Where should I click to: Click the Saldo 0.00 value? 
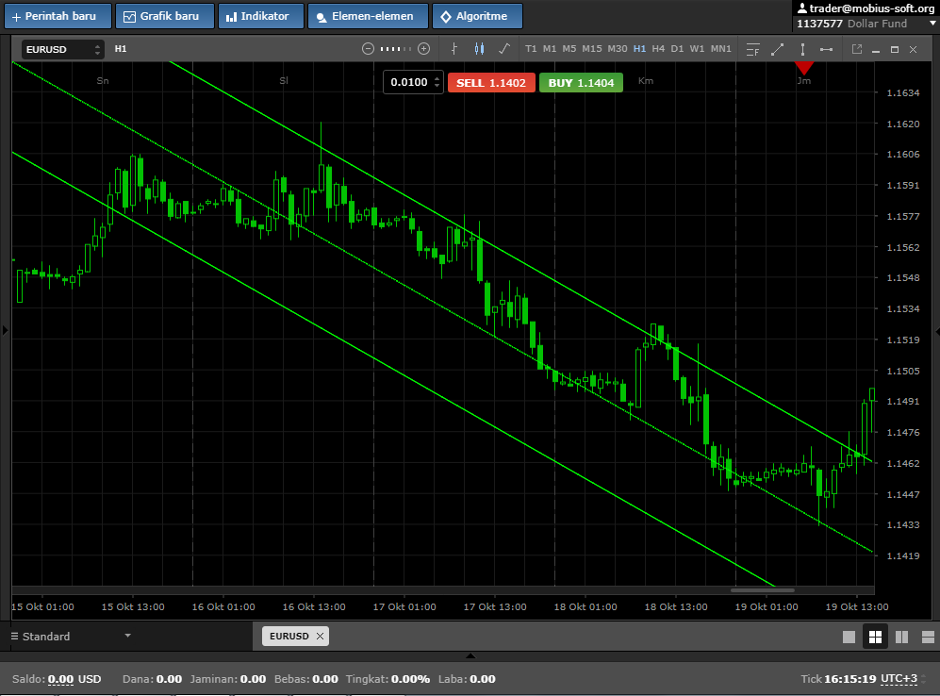(x=61, y=679)
